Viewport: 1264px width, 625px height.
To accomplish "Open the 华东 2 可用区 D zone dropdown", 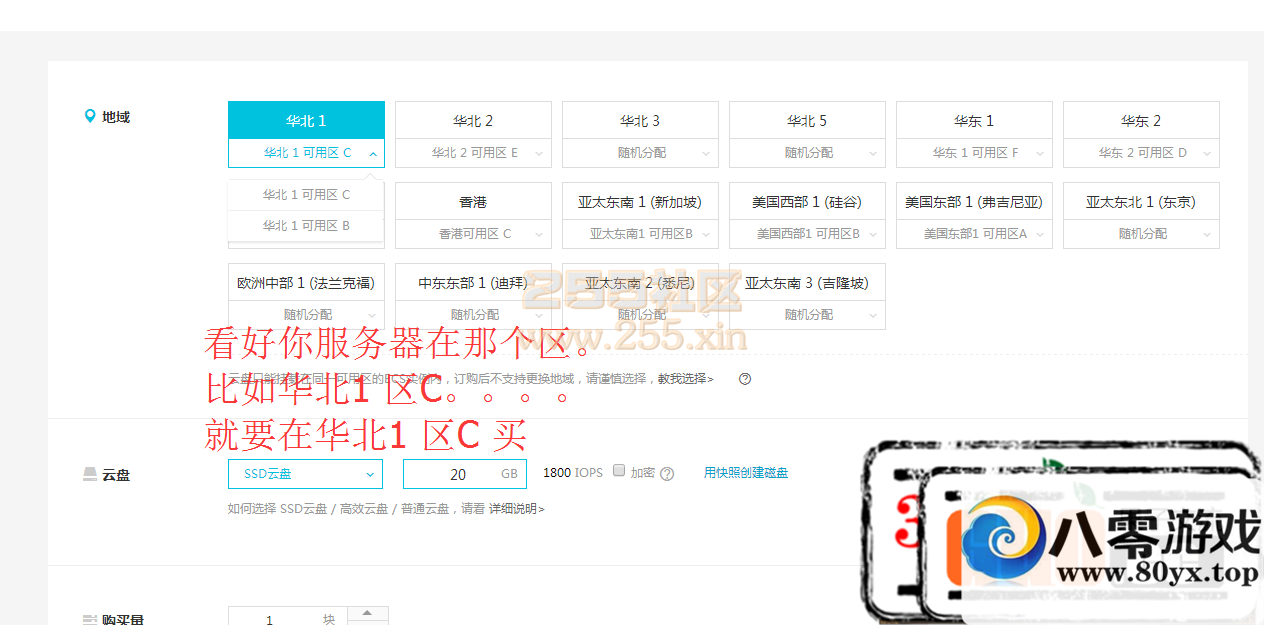I will tap(1141, 153).
